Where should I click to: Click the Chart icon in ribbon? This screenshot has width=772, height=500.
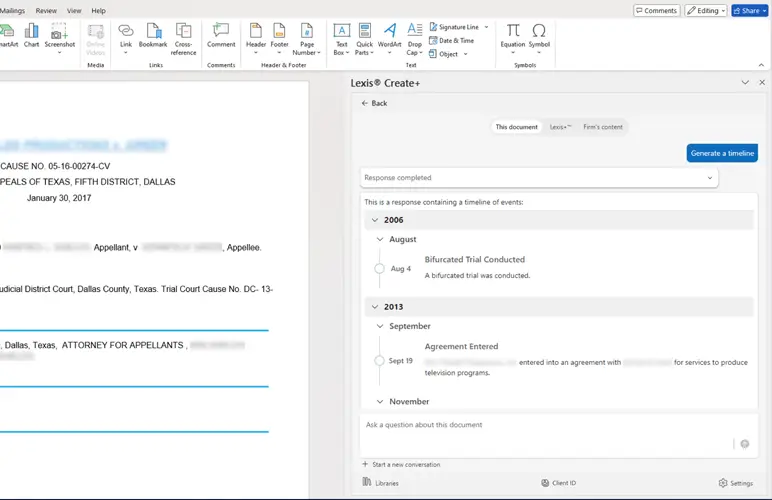click(32, 37)
